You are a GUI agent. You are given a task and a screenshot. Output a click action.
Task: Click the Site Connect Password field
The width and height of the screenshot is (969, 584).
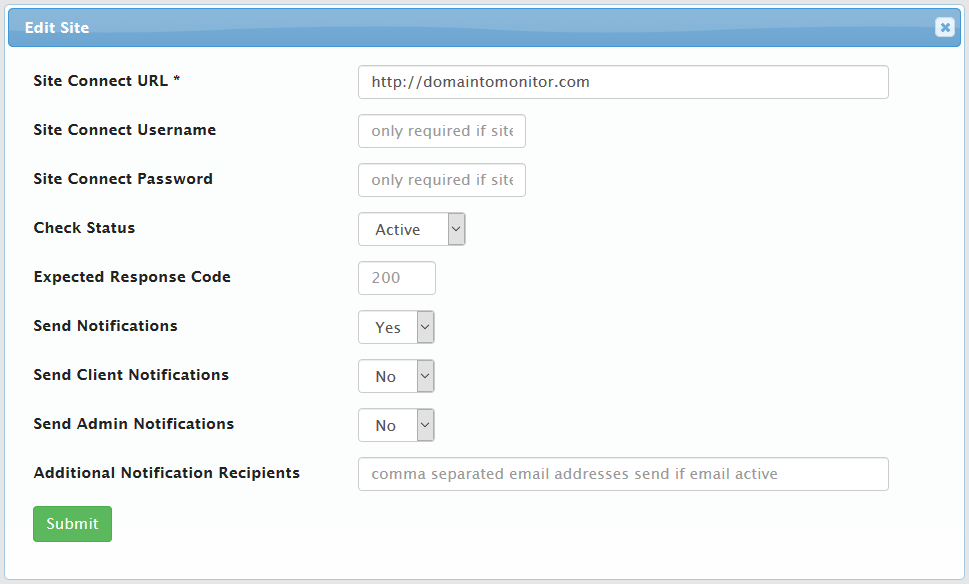pyautogui.click(x=441, y=180)
